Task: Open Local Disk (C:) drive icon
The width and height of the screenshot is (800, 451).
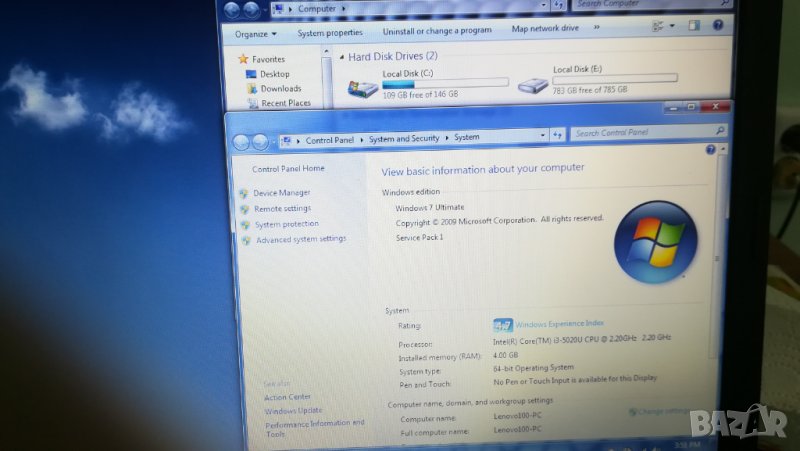Action: [362, 88]
